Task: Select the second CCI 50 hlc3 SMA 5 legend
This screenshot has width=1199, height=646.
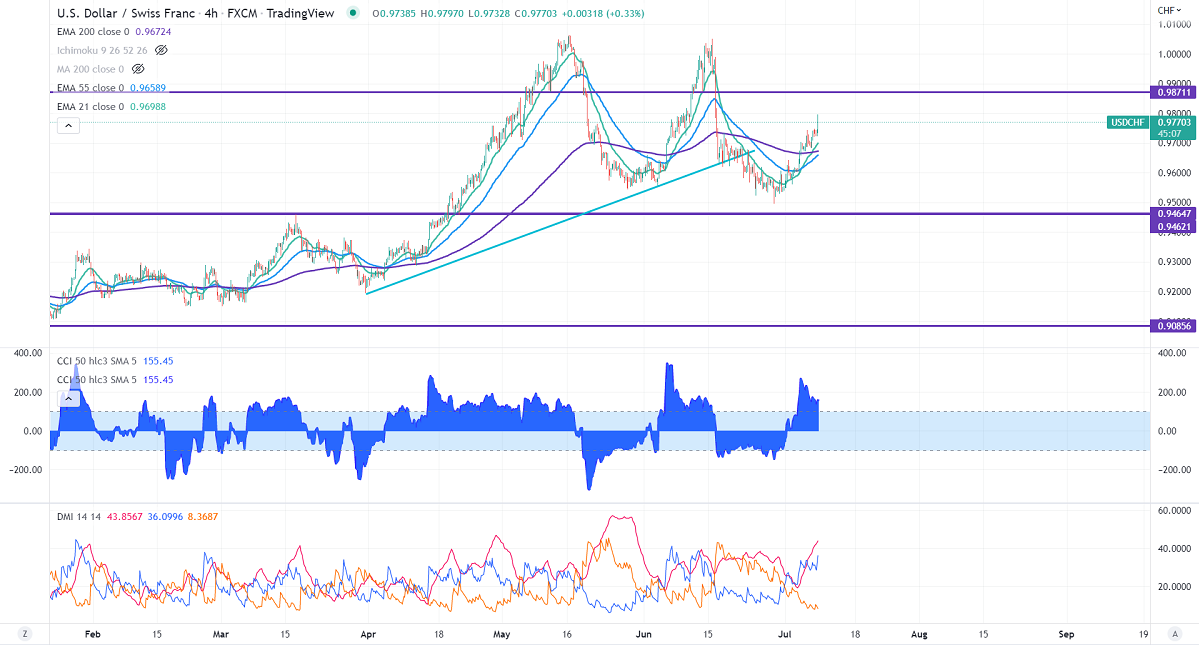Action: pos(96,379)
